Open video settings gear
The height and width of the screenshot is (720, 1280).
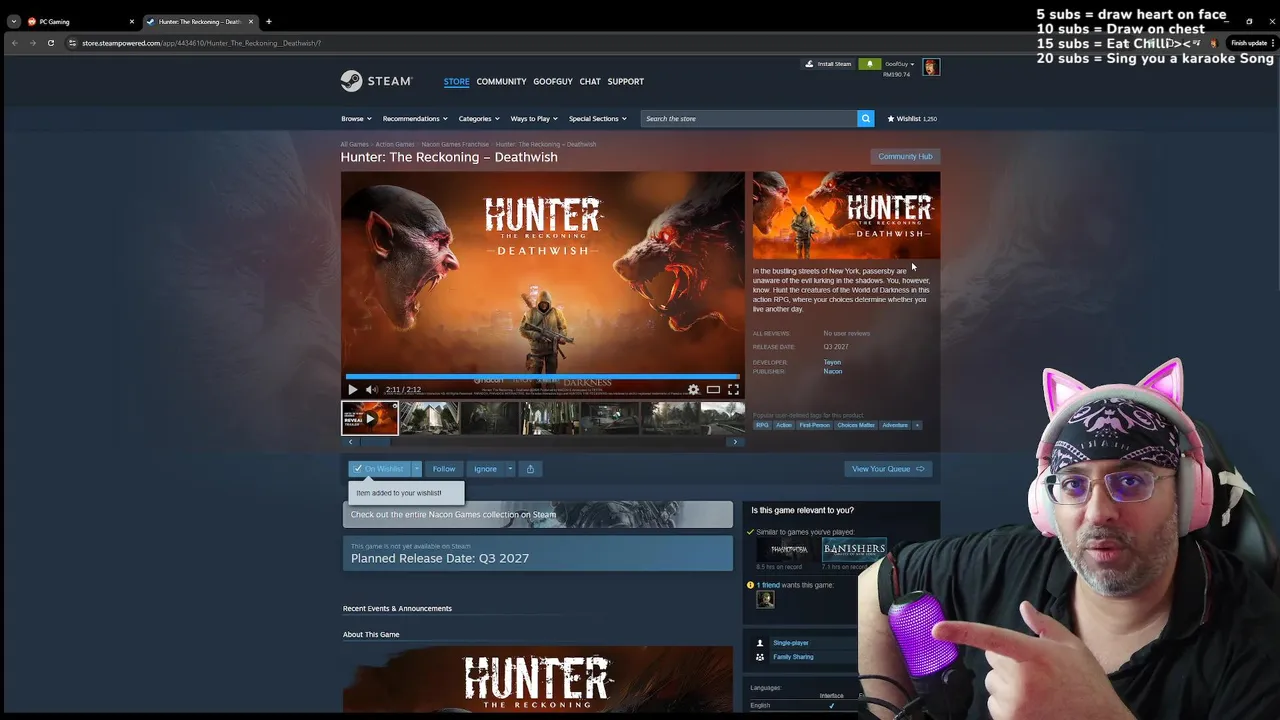coord(693,390)
